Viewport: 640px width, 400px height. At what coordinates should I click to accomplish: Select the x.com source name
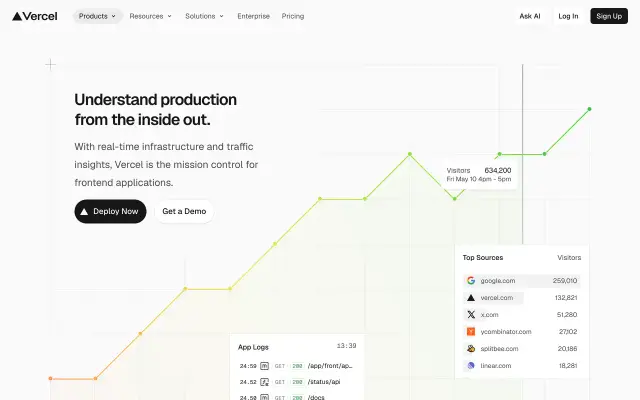pyautogui.click(x=489, y=315)
